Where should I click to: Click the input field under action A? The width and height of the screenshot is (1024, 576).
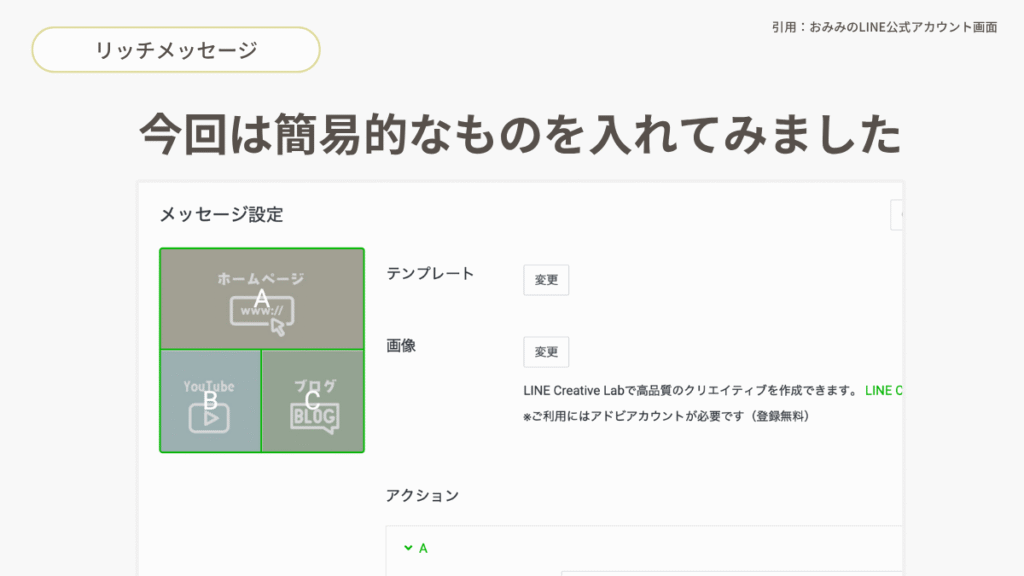click(730, 572)
